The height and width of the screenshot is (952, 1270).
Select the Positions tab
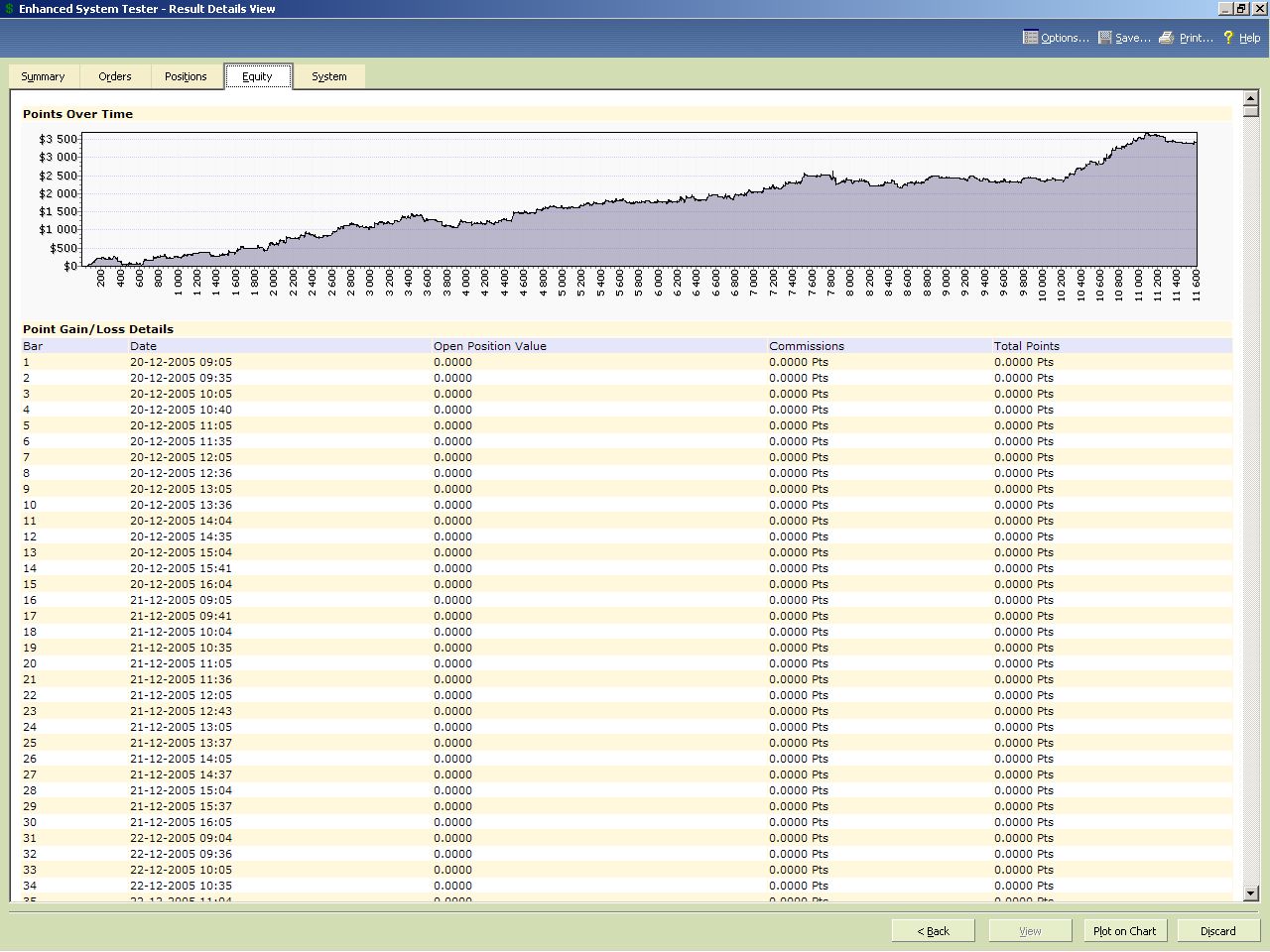click(186, 76)
